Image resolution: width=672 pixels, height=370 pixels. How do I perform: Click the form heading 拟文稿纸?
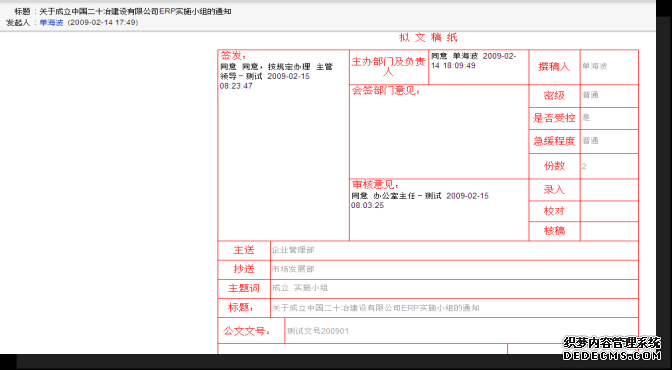(x=429, y=38)
